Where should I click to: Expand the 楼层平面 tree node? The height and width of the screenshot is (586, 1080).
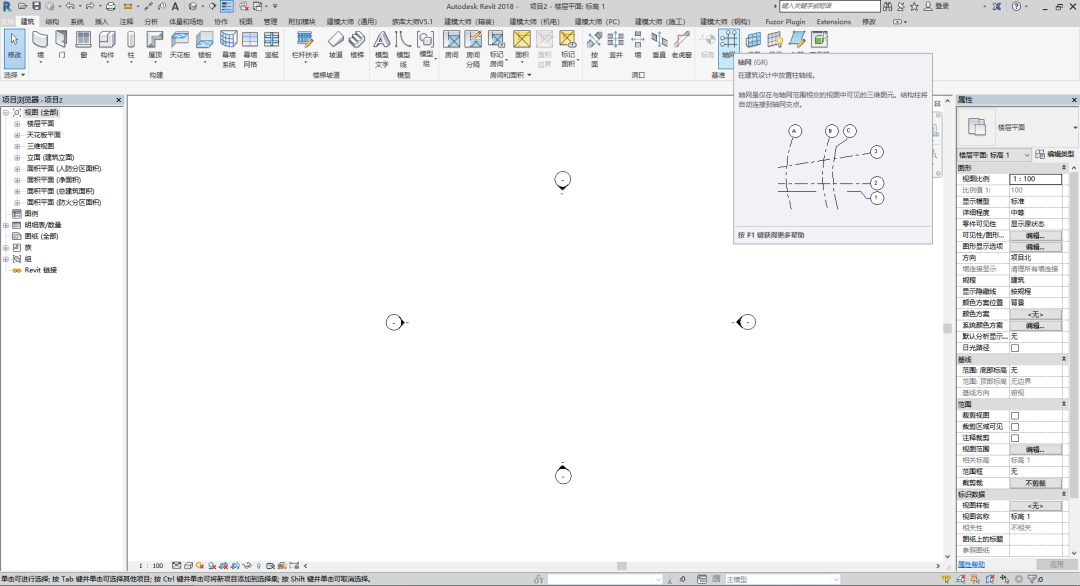click(17, 124)
